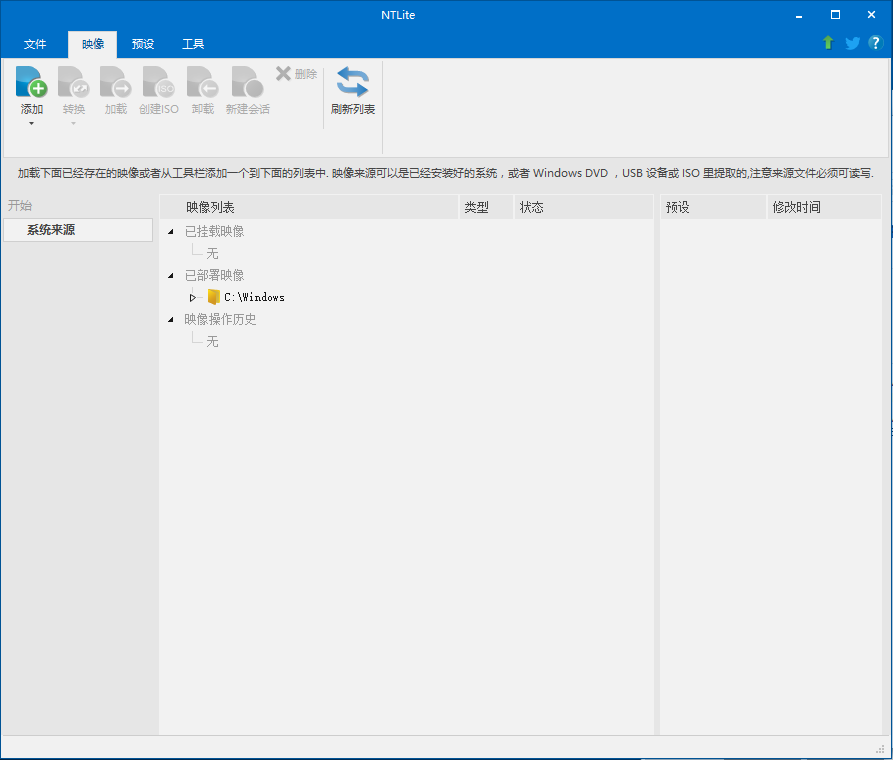The width and height of the screenshot is (893, 760).
Task: Expand the C:\Windows tree node
Action: [x=192, y=297]
